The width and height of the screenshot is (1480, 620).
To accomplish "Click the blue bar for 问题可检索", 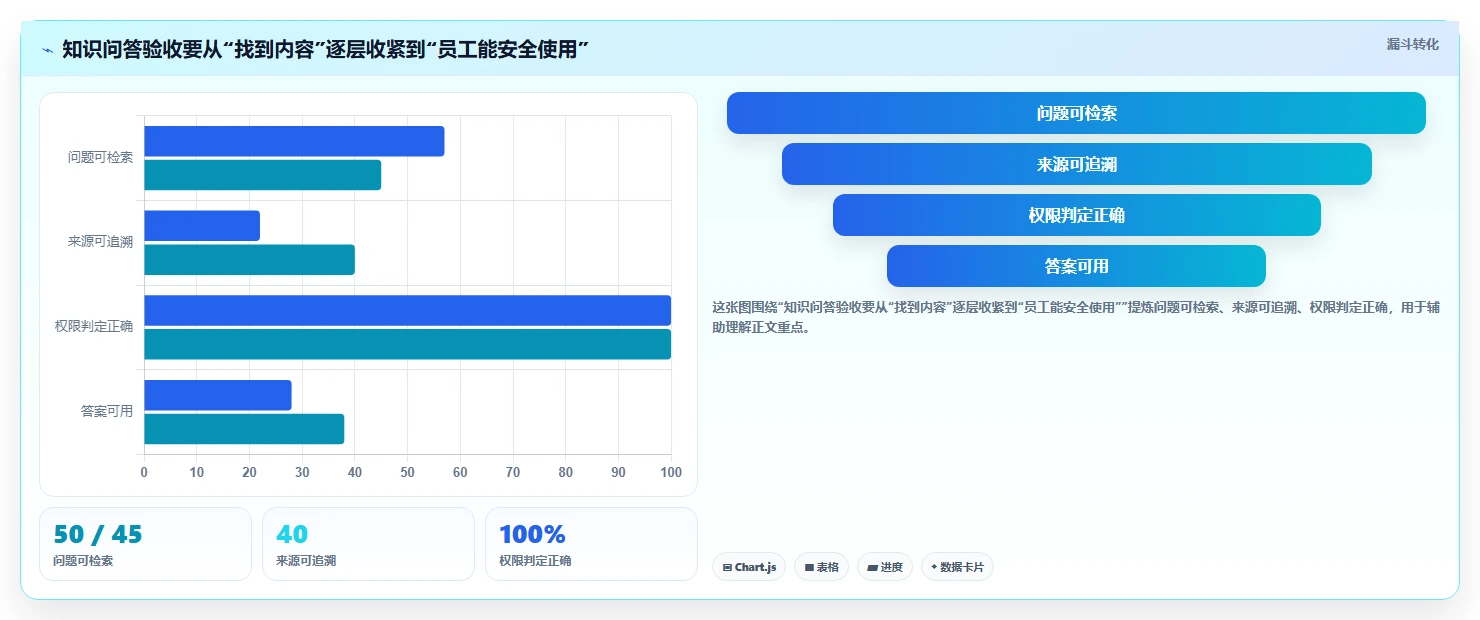I will click(x=294, y=141).
